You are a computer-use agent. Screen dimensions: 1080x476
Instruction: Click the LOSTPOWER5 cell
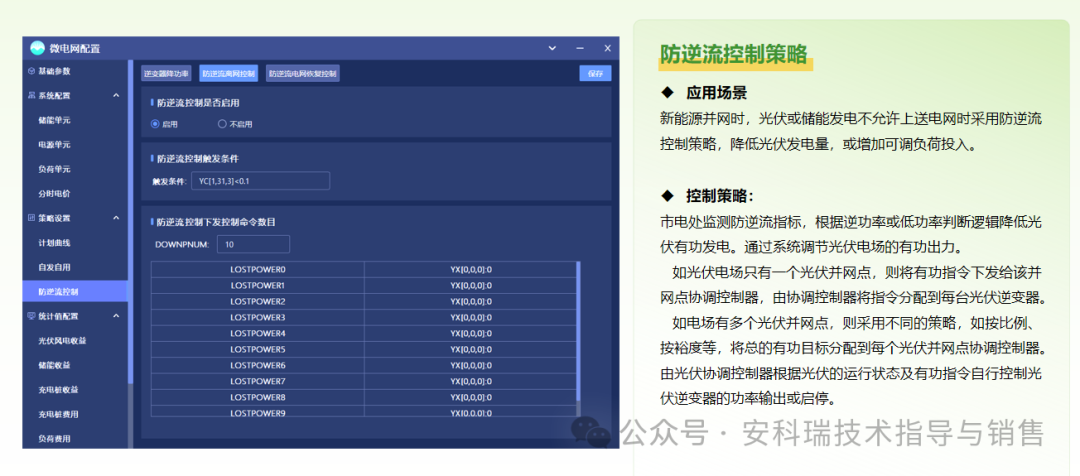tap(258, 349)
